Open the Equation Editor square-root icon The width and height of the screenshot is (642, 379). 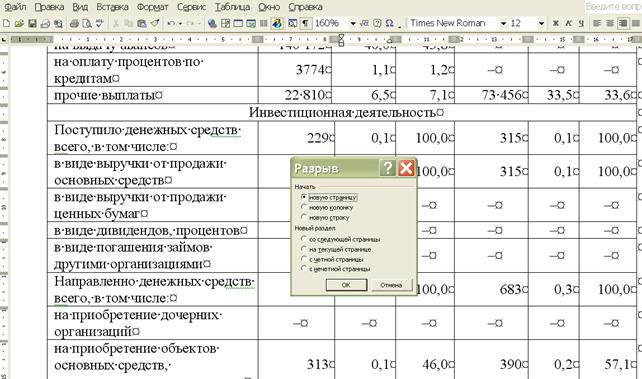364,24
